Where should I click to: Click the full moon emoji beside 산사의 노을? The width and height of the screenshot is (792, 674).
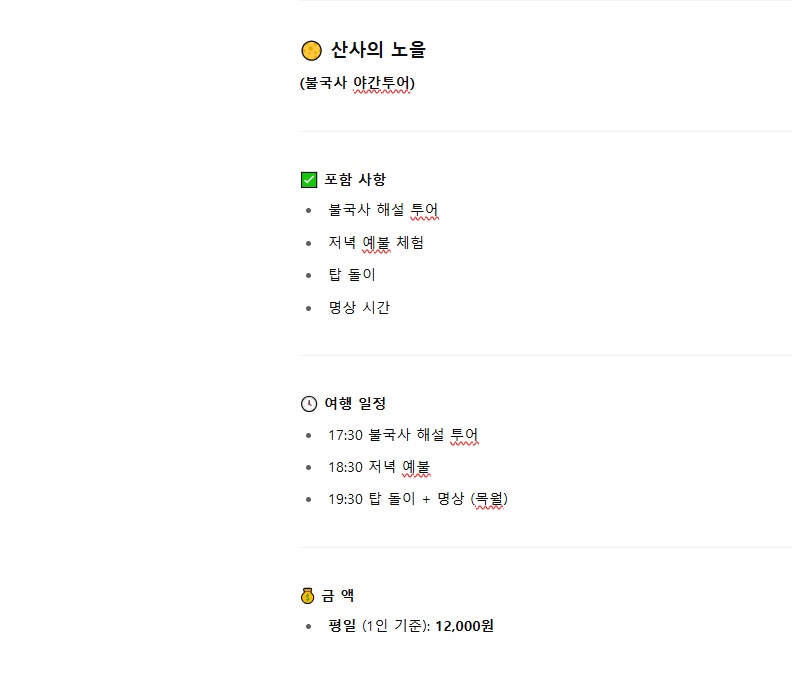[x=311, y=51]
